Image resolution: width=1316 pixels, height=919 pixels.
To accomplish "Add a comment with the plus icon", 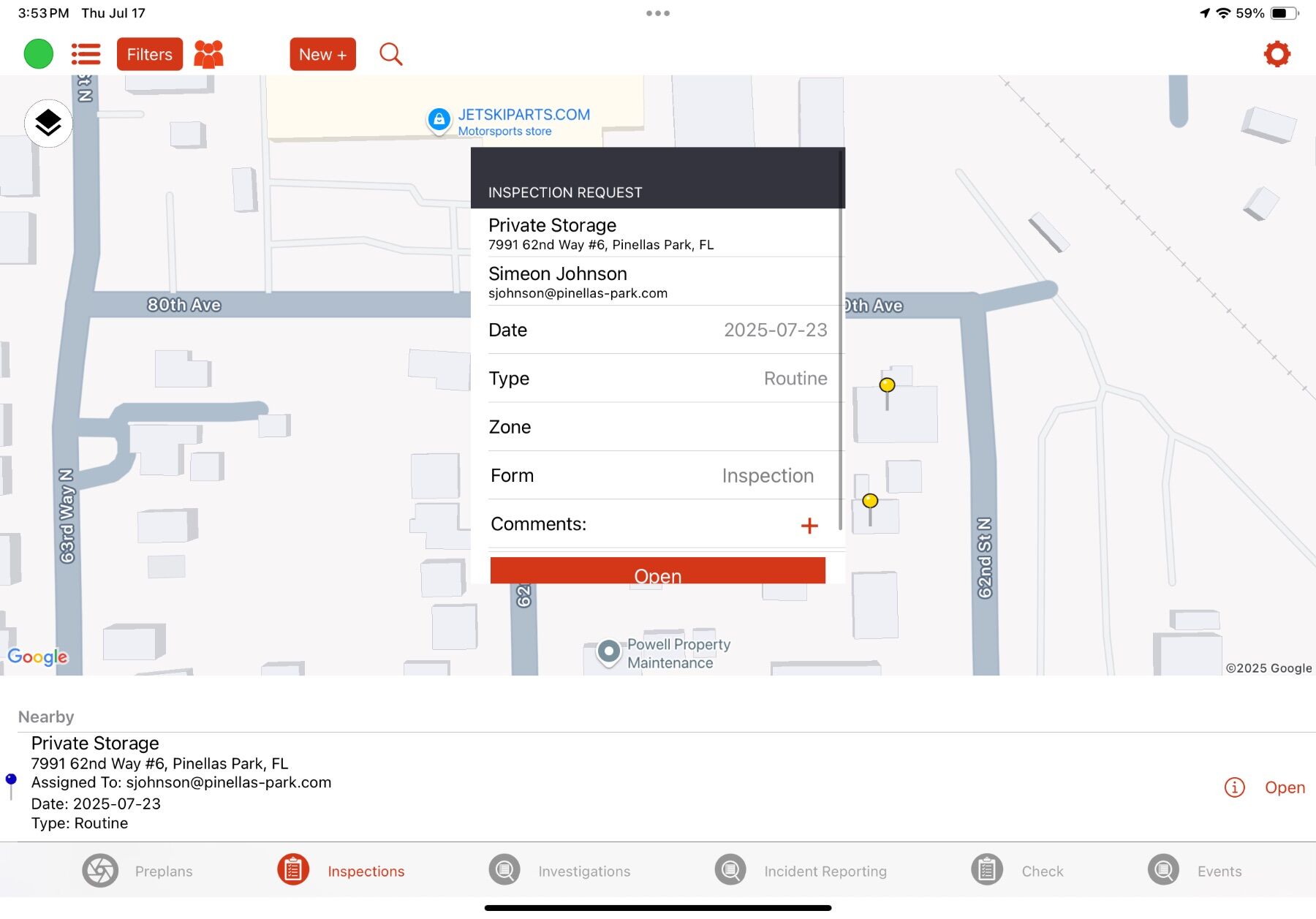I will (809, 526).
